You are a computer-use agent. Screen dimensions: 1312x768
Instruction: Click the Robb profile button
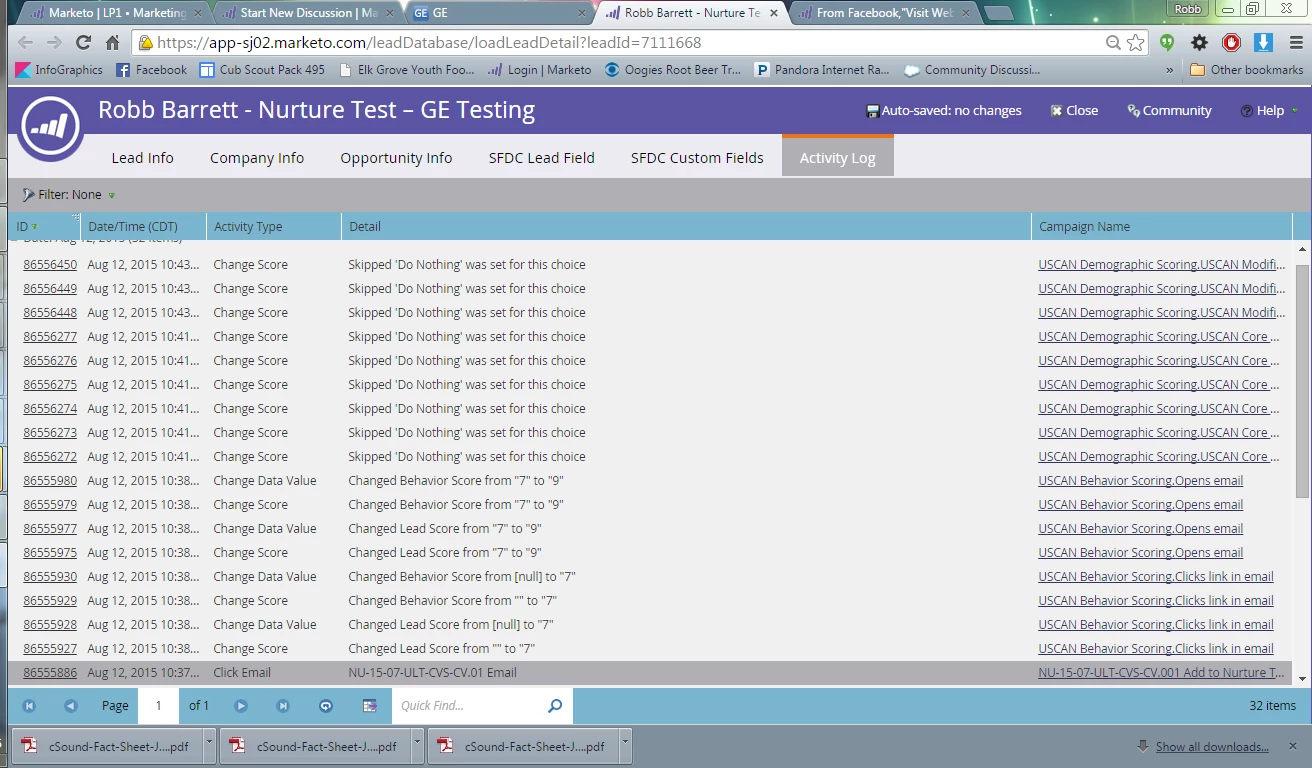1187,9
